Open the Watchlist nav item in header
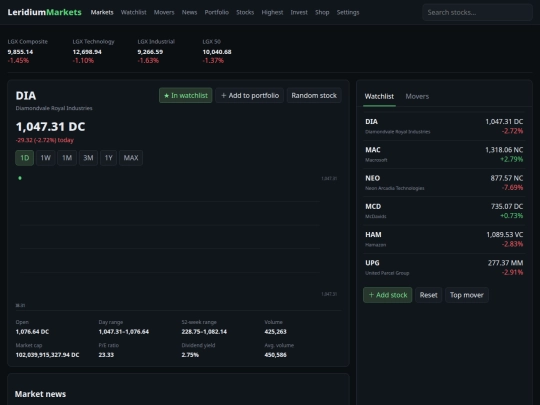Viewport: 540px width, 405px height. (133, 12)
